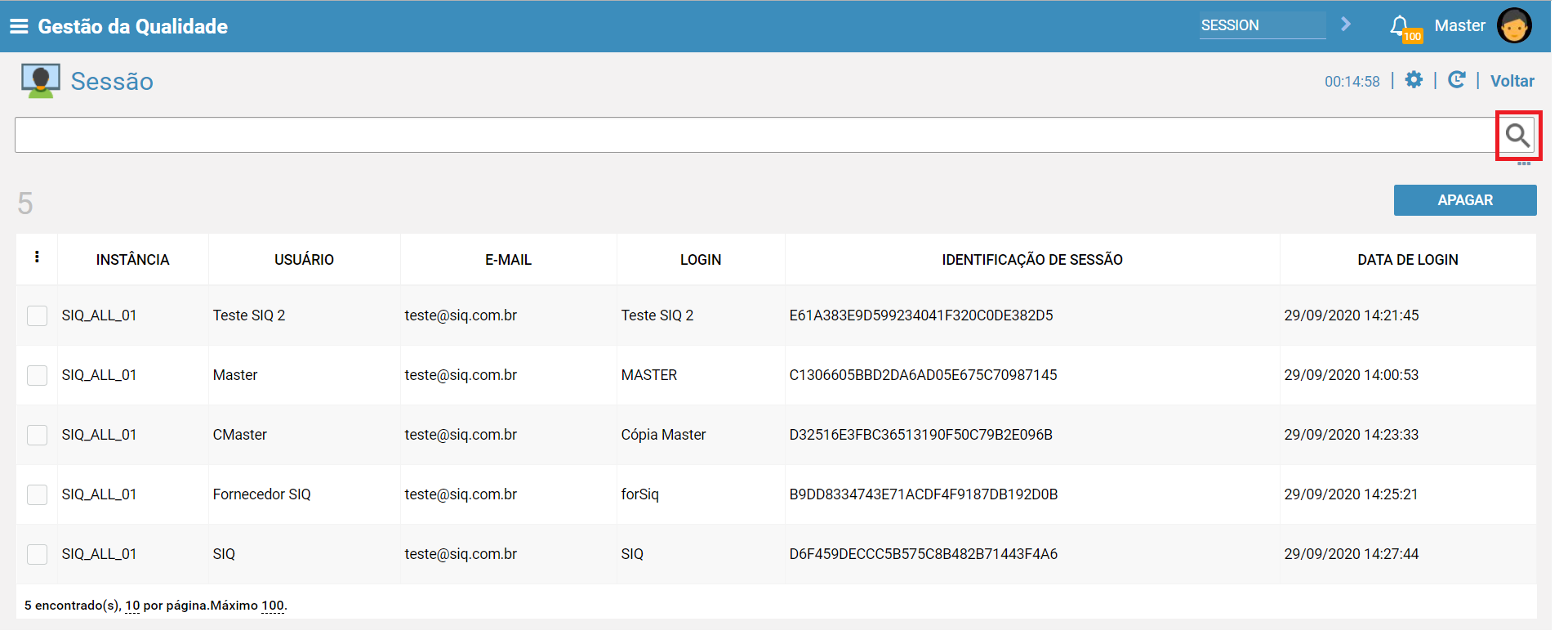Click the session timer 00:14:58
The image size is (1568, 635).
(x=1352, y=82)
